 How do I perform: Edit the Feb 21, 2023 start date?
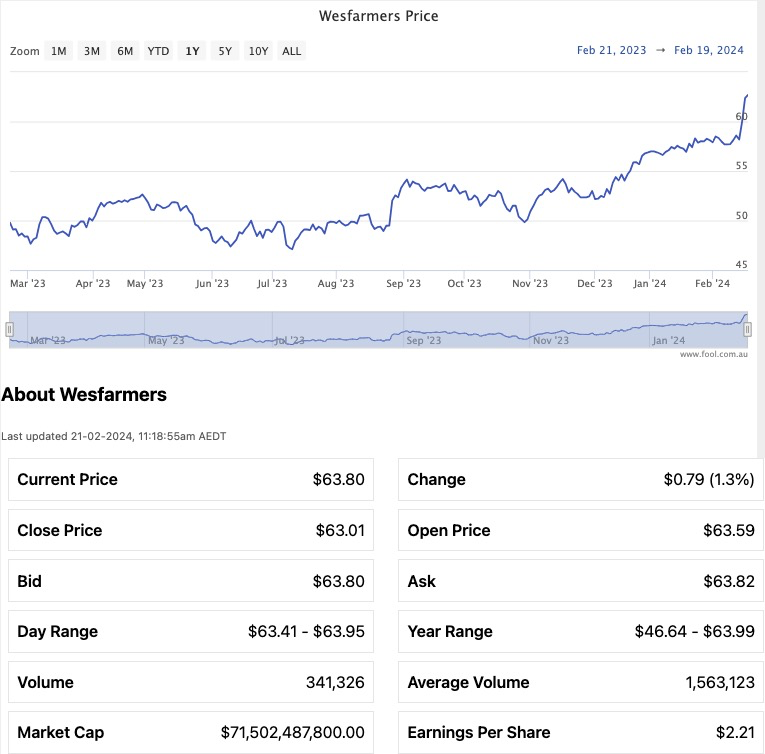click(611, 50)
